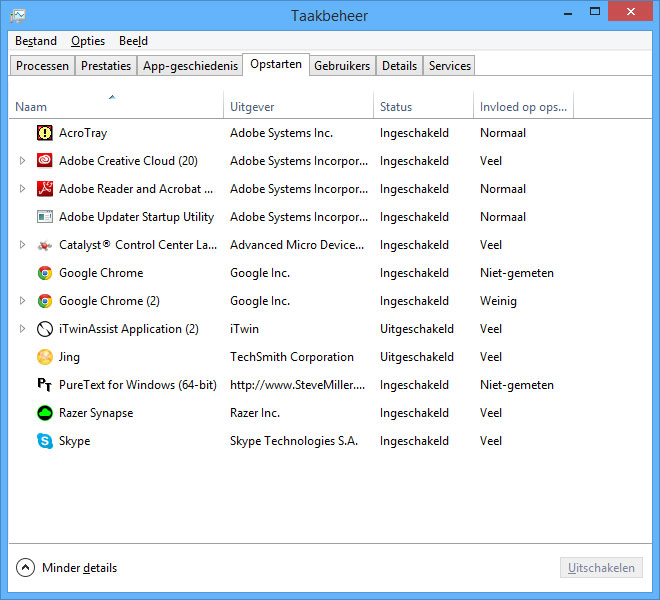Image resolution: width=660 pixels, height=600 pixels.
Task: Click the Niet-gemeten value in PureText row
Action: [x=517, y=385]
